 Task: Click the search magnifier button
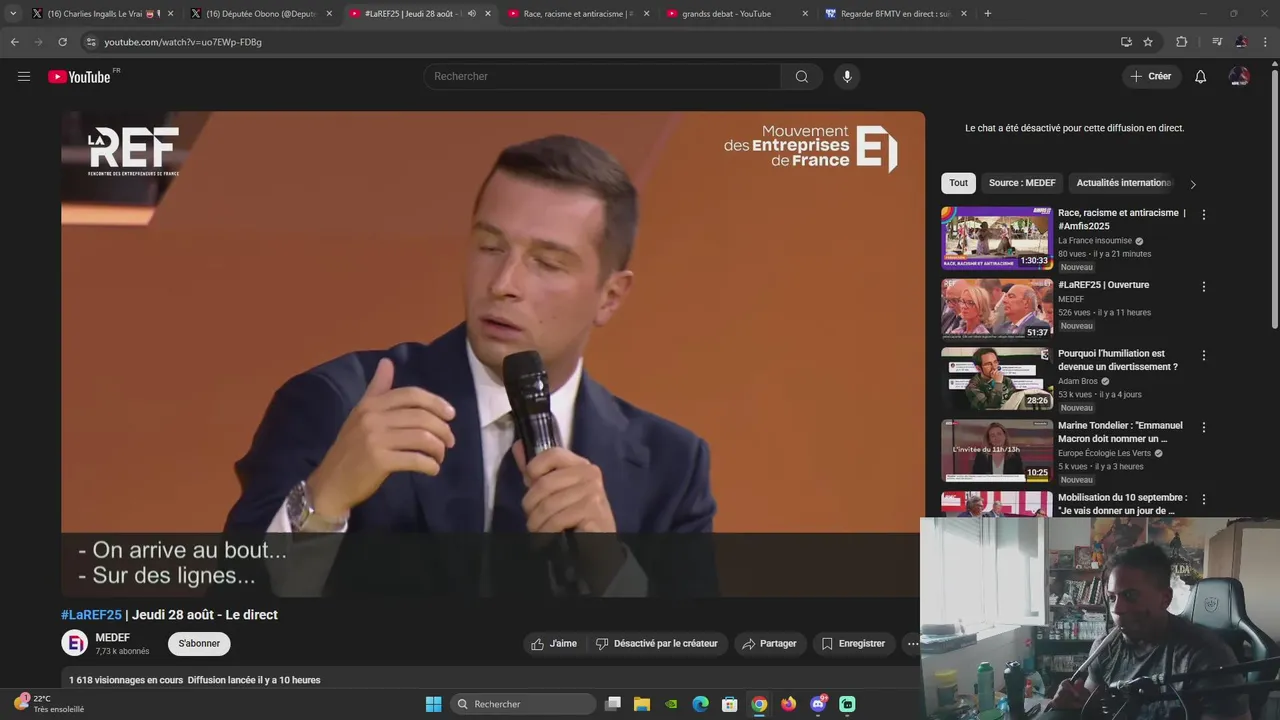[x=801, y=77]
